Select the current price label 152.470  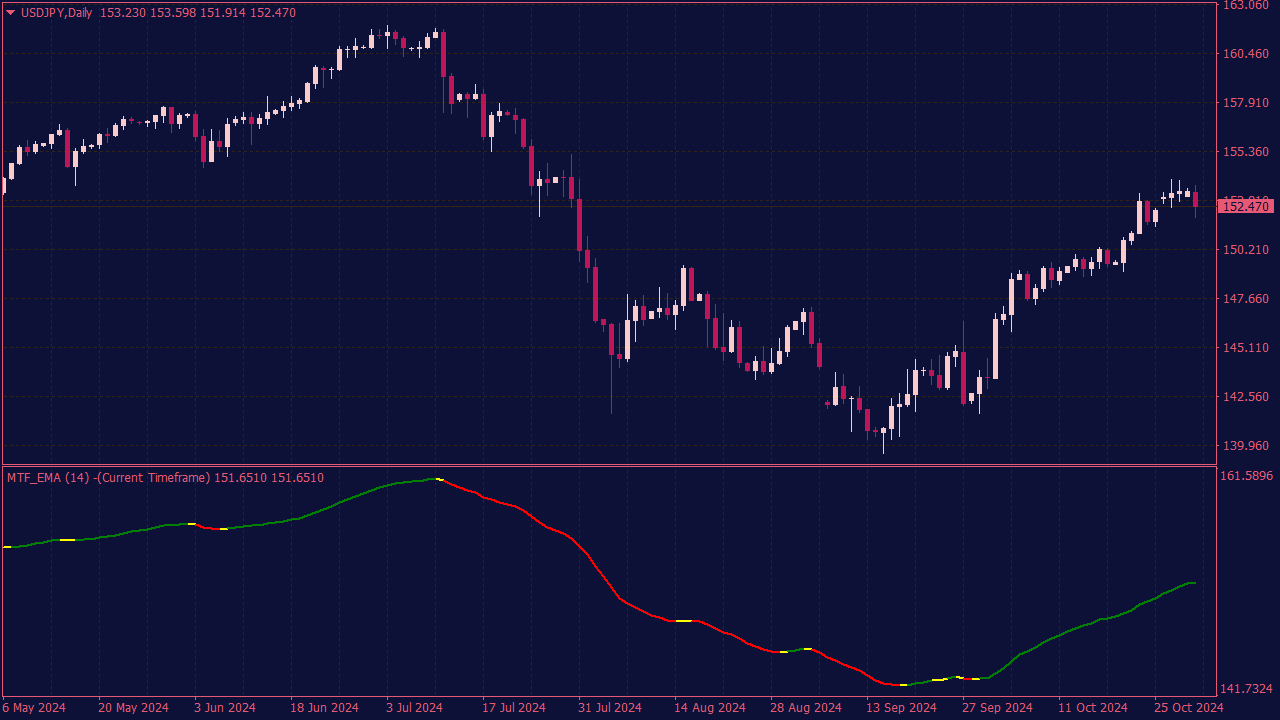click(1245, 206)
